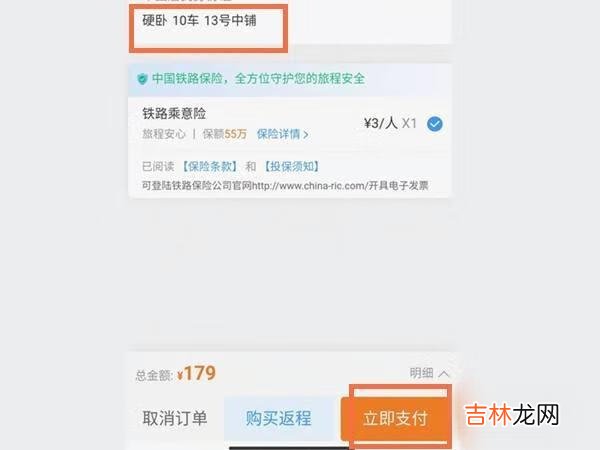This screenshot has width=600, height=450.
Task: Uncheck the 铁路乘意险 insurance checkmark
Action: click(435, 124)
